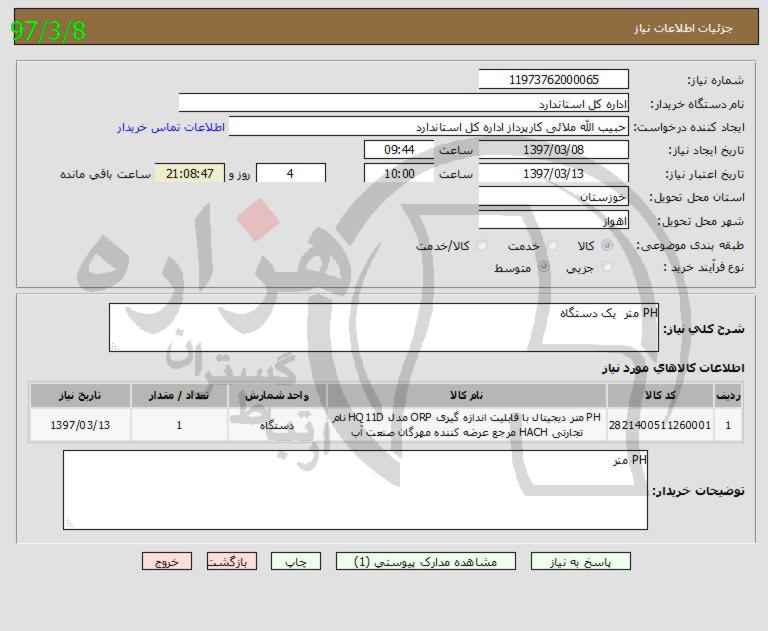768x631 pixels.
Task: Select the کالا radio button
Action: coord(607,245)
